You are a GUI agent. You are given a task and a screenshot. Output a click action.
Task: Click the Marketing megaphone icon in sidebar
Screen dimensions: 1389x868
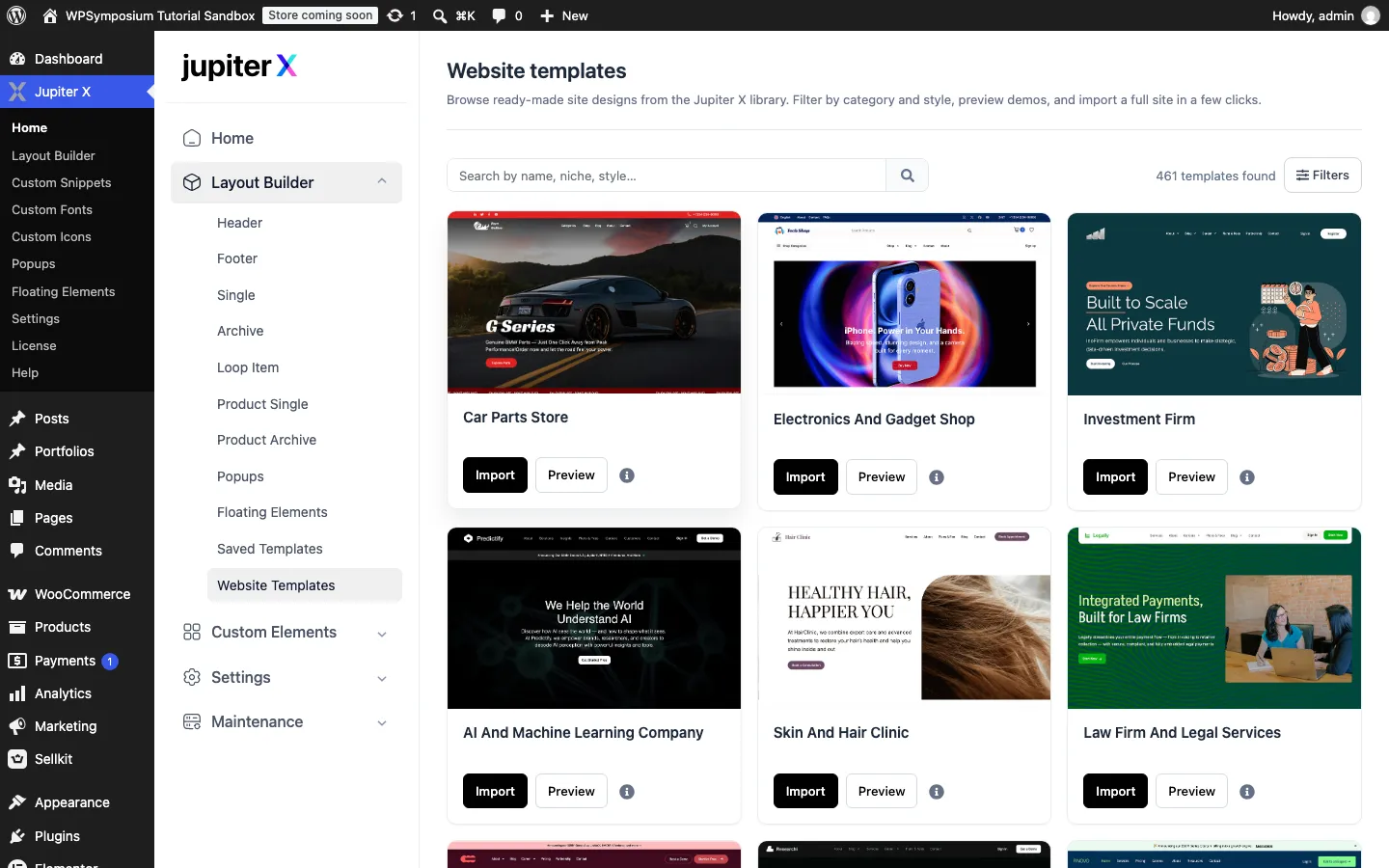click(17, 726)
